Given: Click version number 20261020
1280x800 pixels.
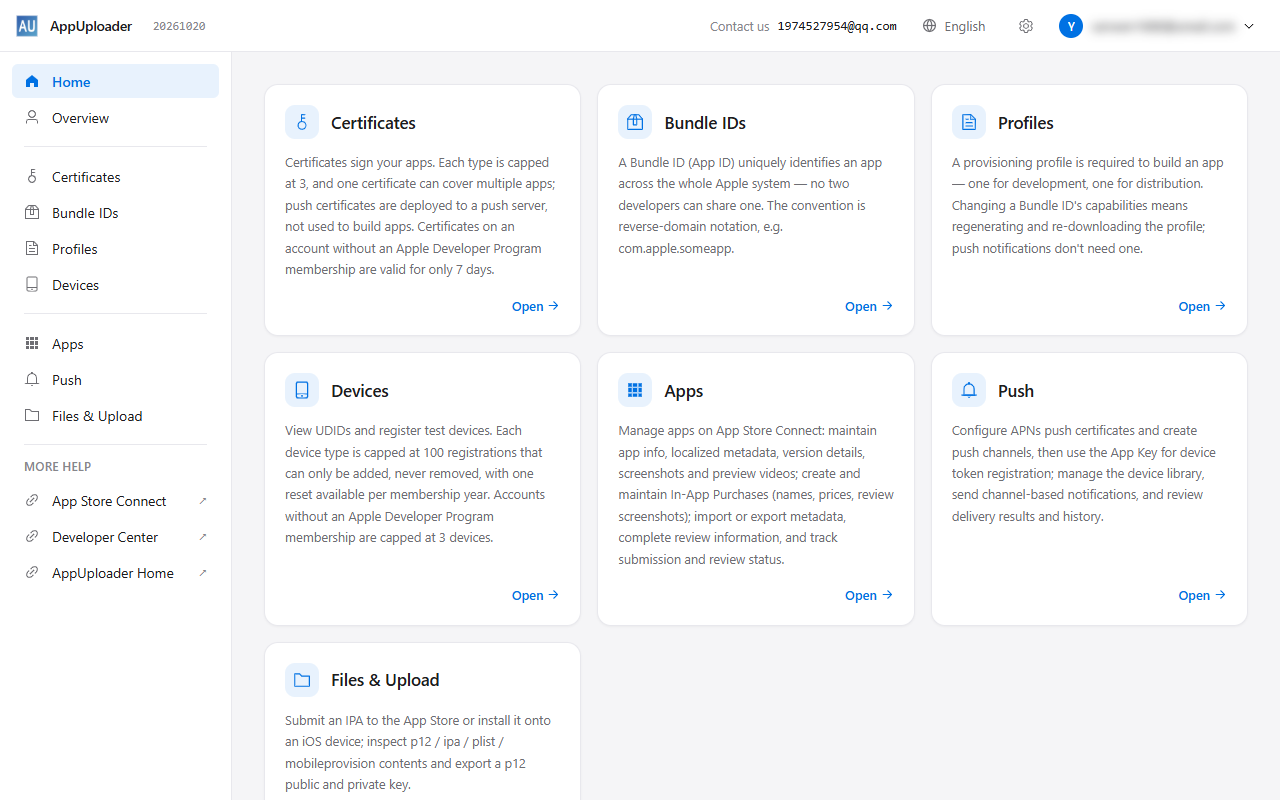Looking at the screenshot, I should tap(179, 27).
